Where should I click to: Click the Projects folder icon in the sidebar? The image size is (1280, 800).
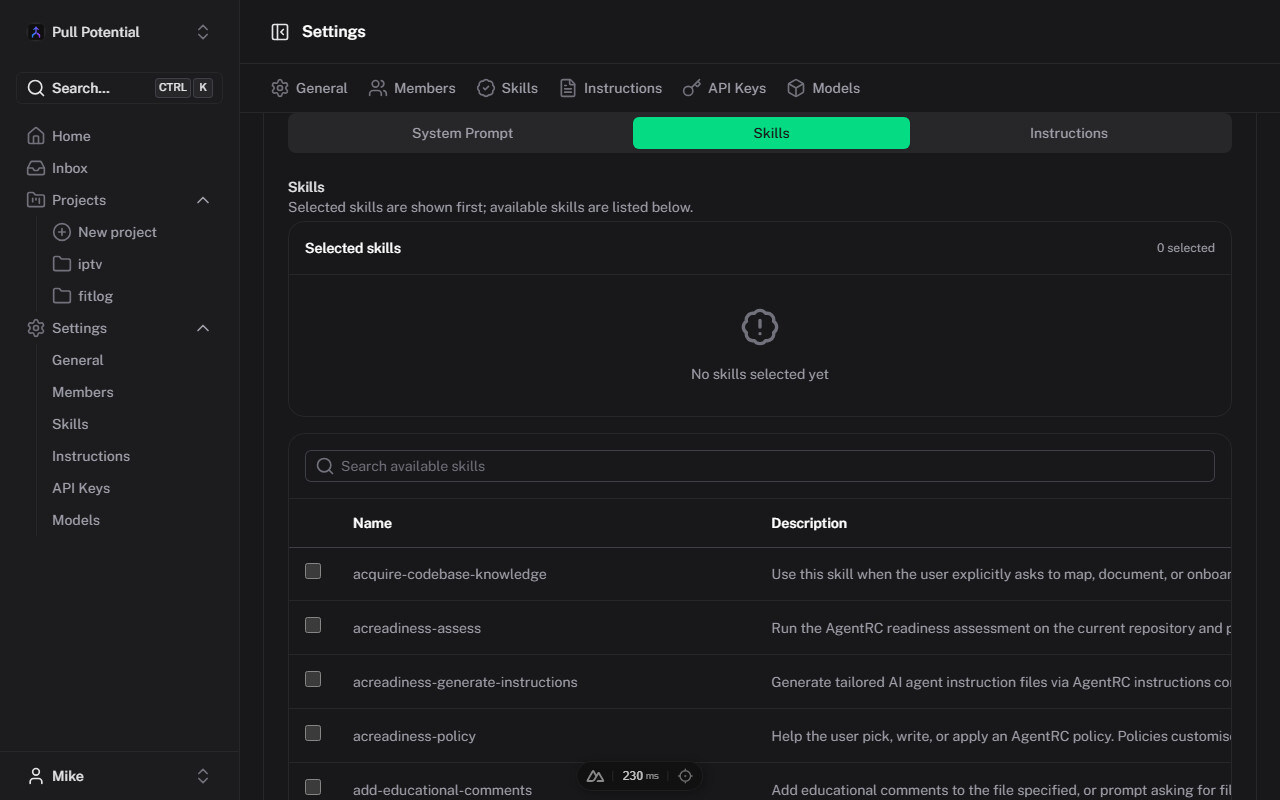click(x=36, y=200)
